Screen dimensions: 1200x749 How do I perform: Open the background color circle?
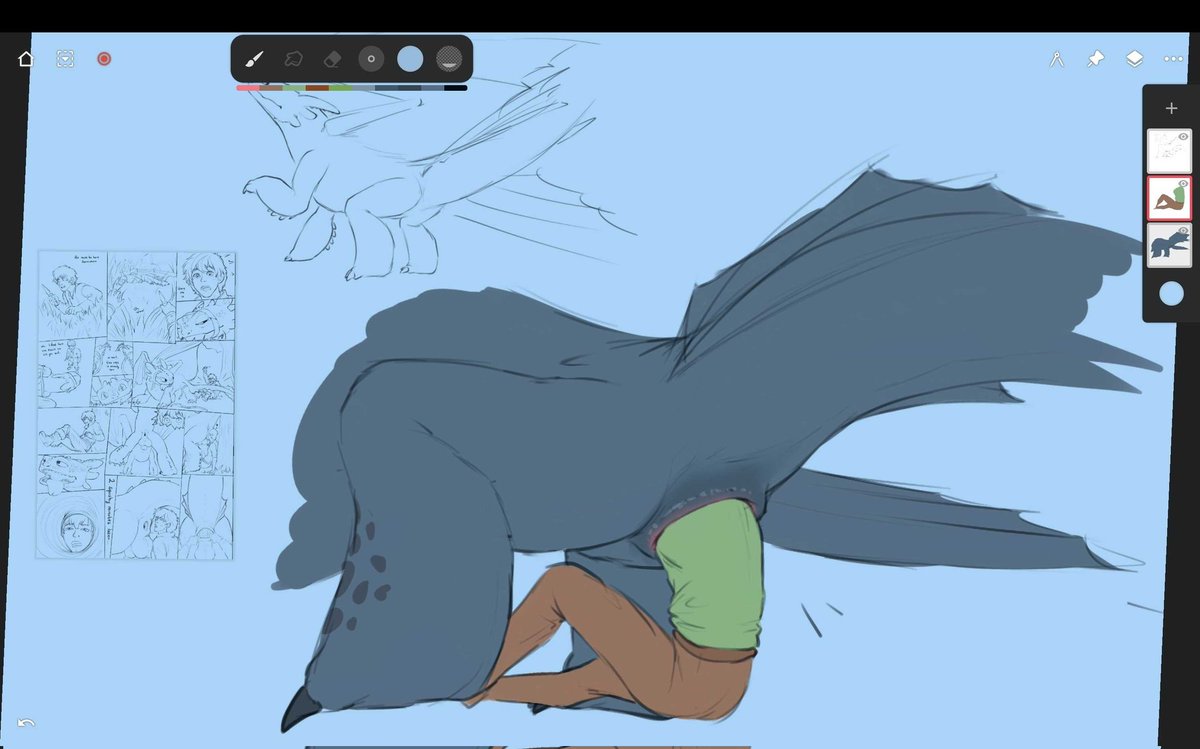pyautogui.click(x=1171, y=294)
